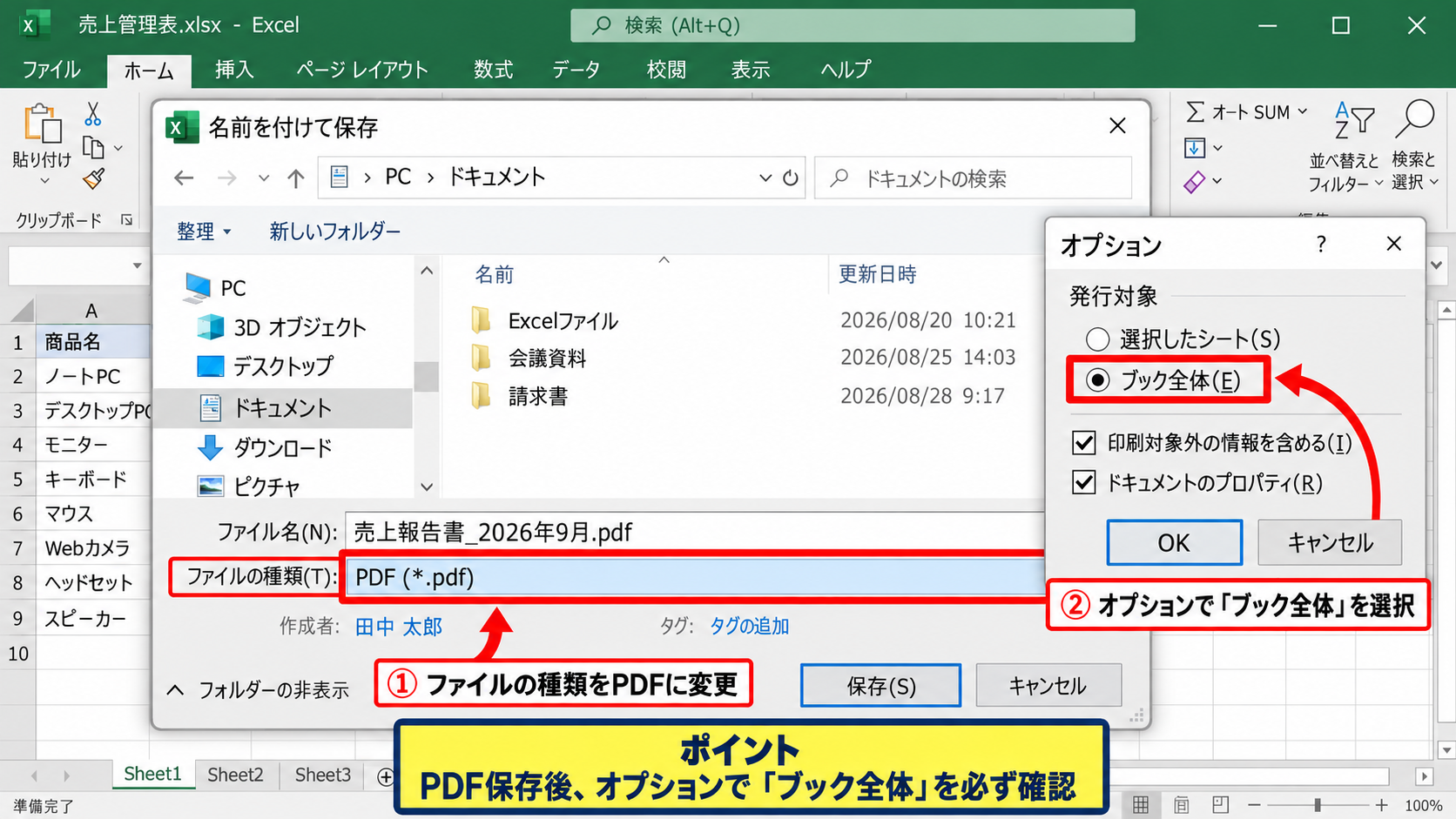This screenshot has height=819, width=1456.
Task: Open the ページ レイアウト tab
Action: click(x=362, y=70)
